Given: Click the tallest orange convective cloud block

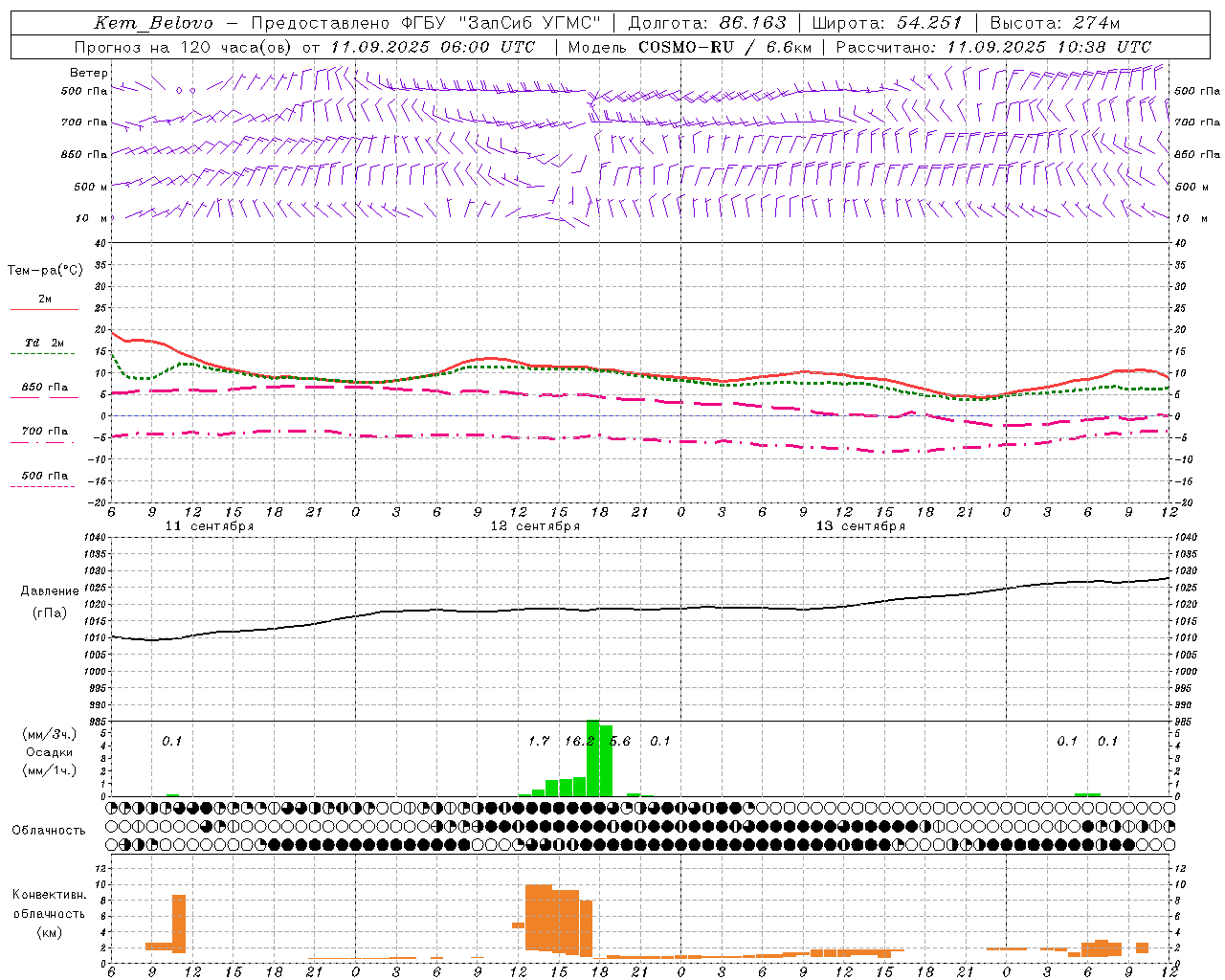Looking at the screenshot, I should pos(539,917).
